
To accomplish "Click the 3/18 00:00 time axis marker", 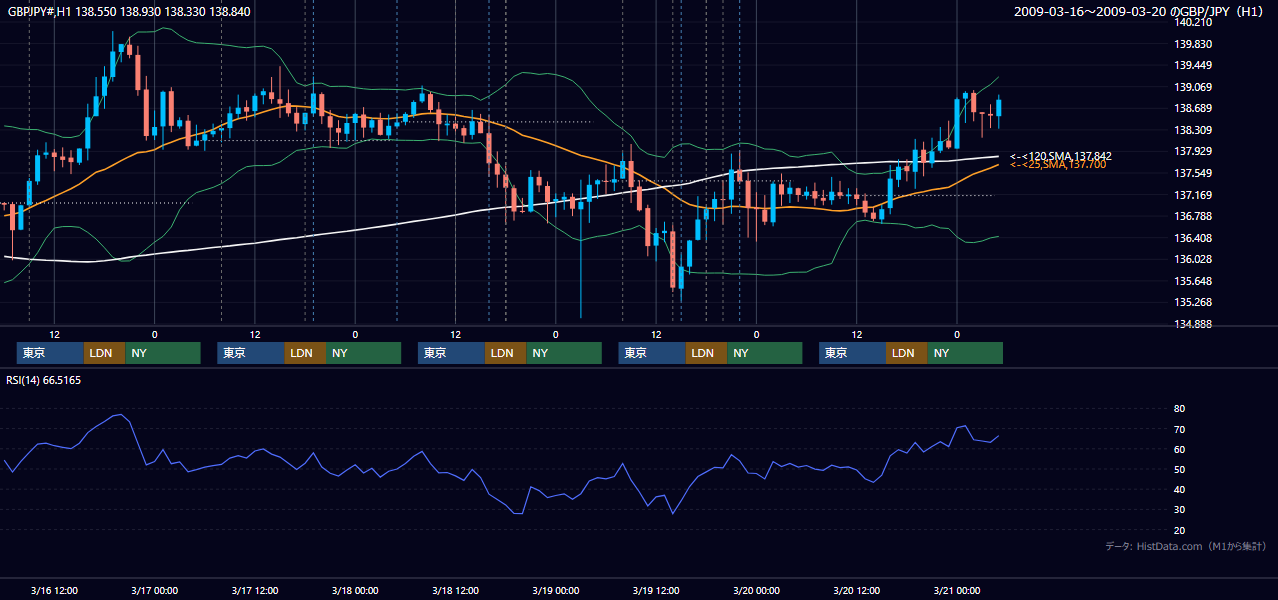I will 355,590.
